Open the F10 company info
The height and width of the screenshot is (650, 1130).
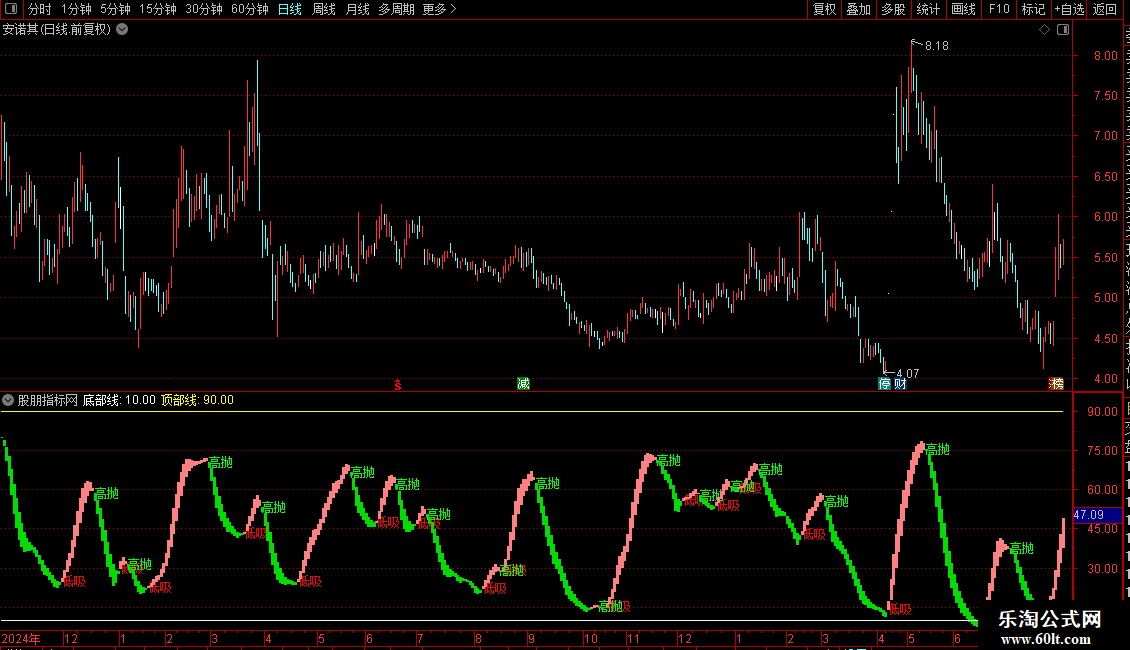(x=999, y=9)
